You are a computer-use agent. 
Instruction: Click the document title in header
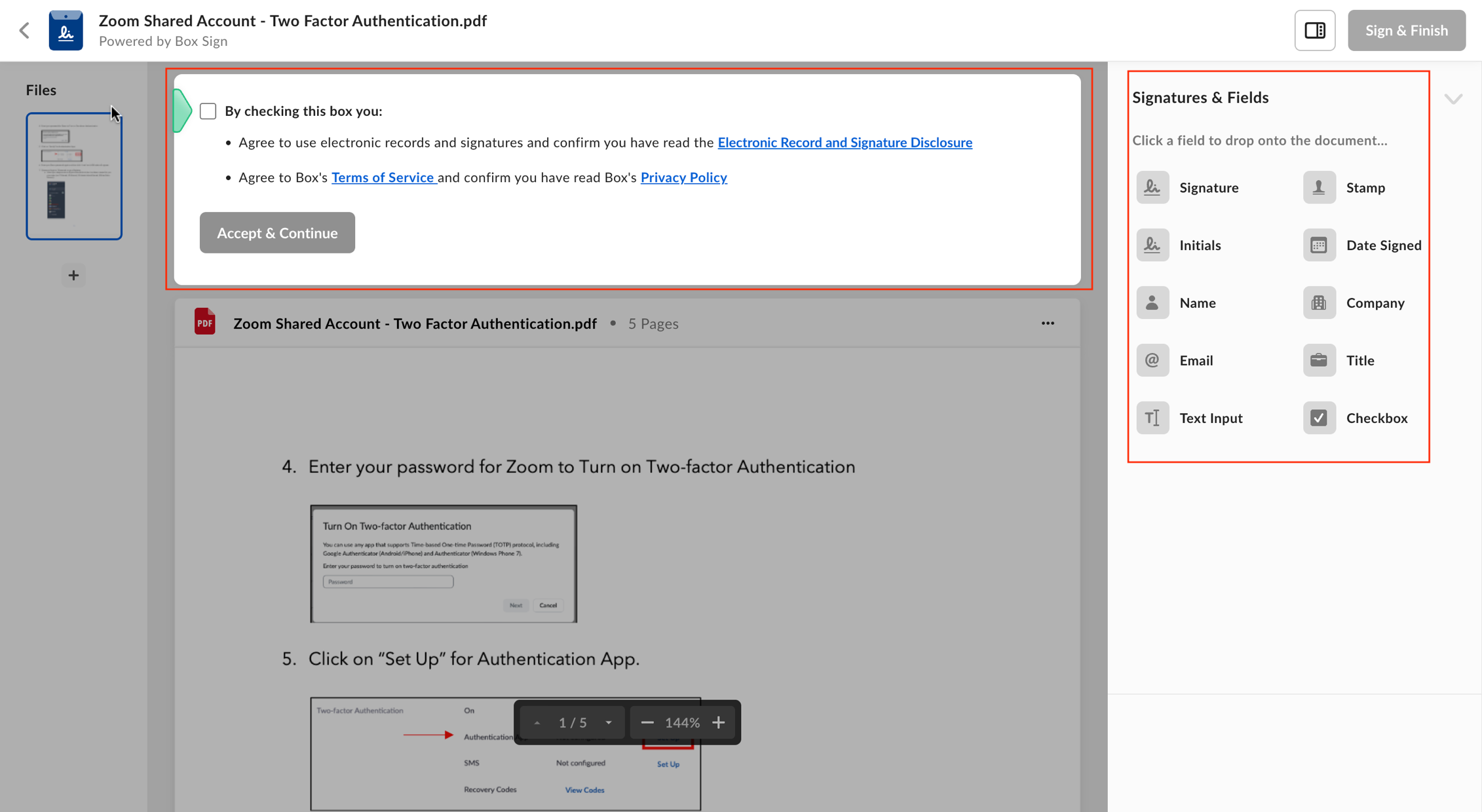coord(293,21)
